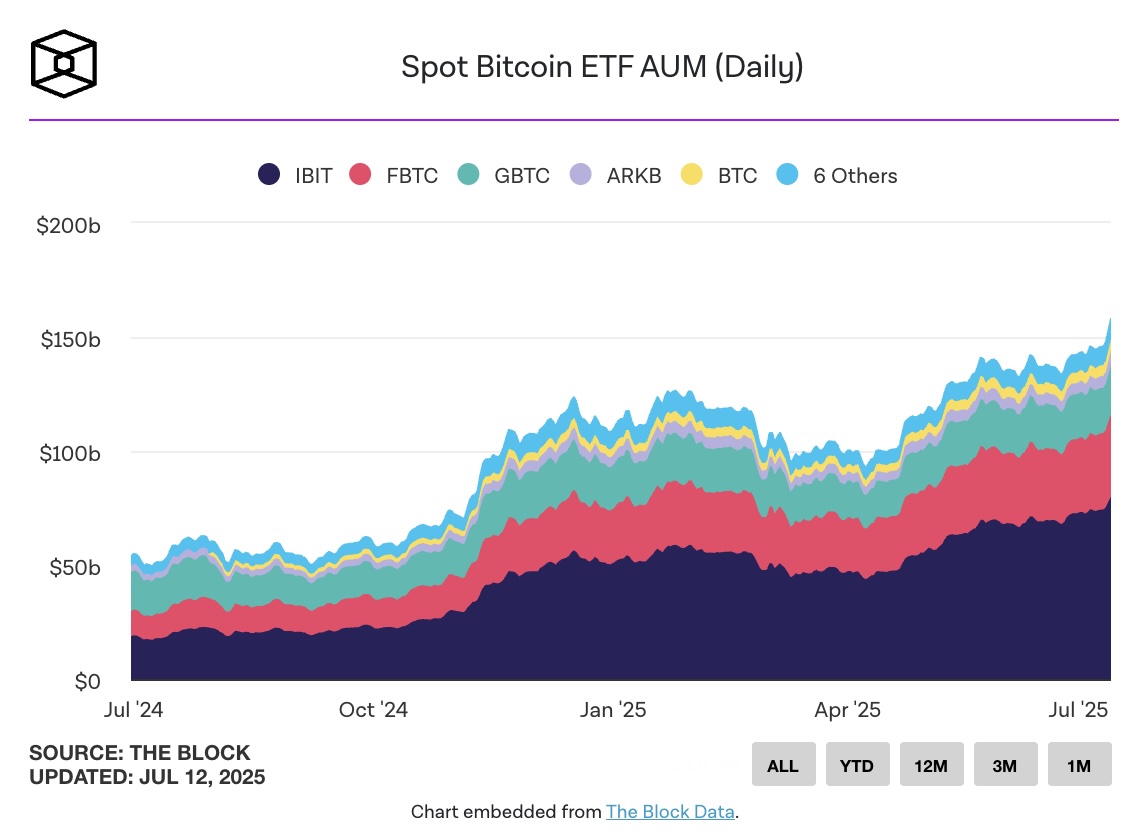
Task: Toggle the IBIT dark navy legend dot
Action: [x=269, y=174]
